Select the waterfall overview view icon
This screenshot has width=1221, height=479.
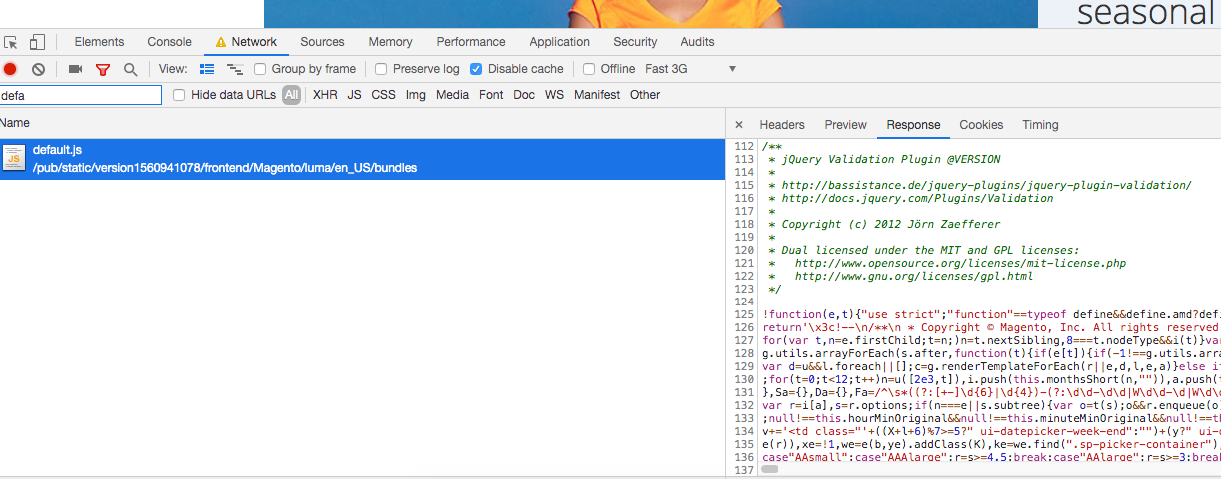point(235,69)
